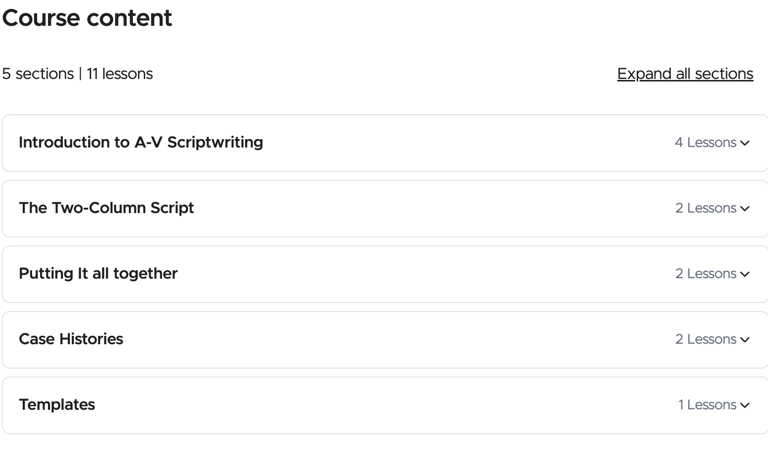Viewport: 768px width, 457px height.
Task: Click the 5 sections count text
Action: [x=37, y=74]
